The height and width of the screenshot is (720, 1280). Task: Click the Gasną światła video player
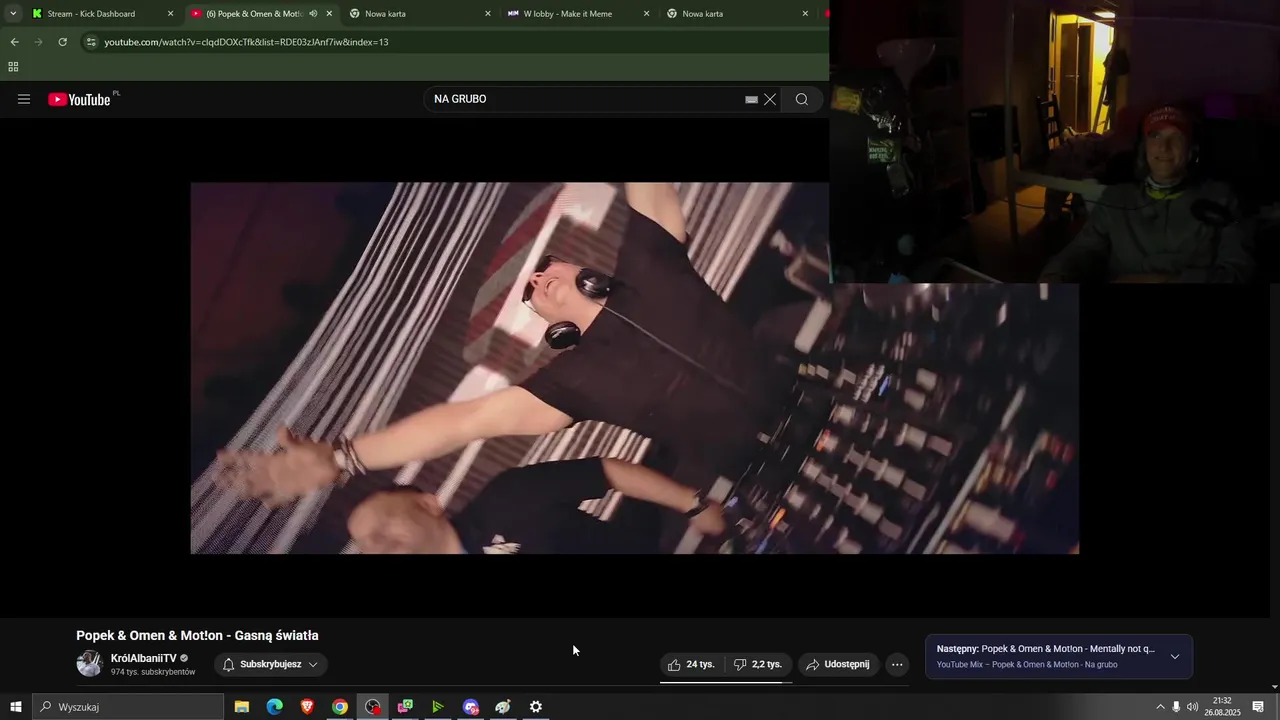(635, 368)
